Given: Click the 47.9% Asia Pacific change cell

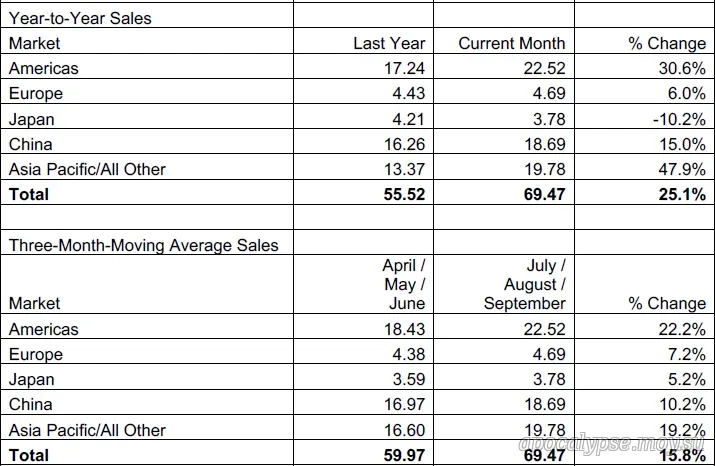Looking at the screenshot, I should tap(680, 169).
